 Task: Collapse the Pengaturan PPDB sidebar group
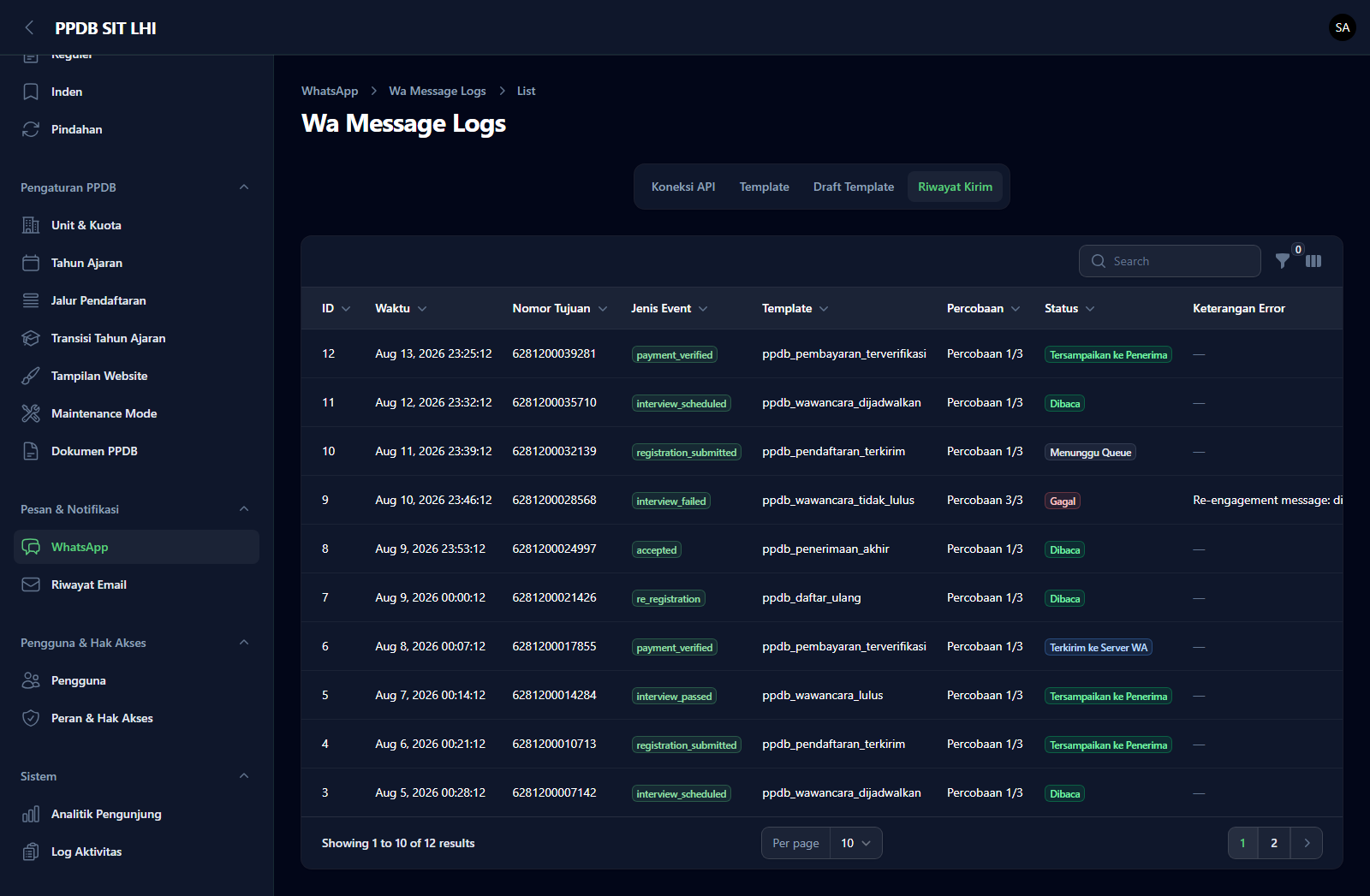244,187
